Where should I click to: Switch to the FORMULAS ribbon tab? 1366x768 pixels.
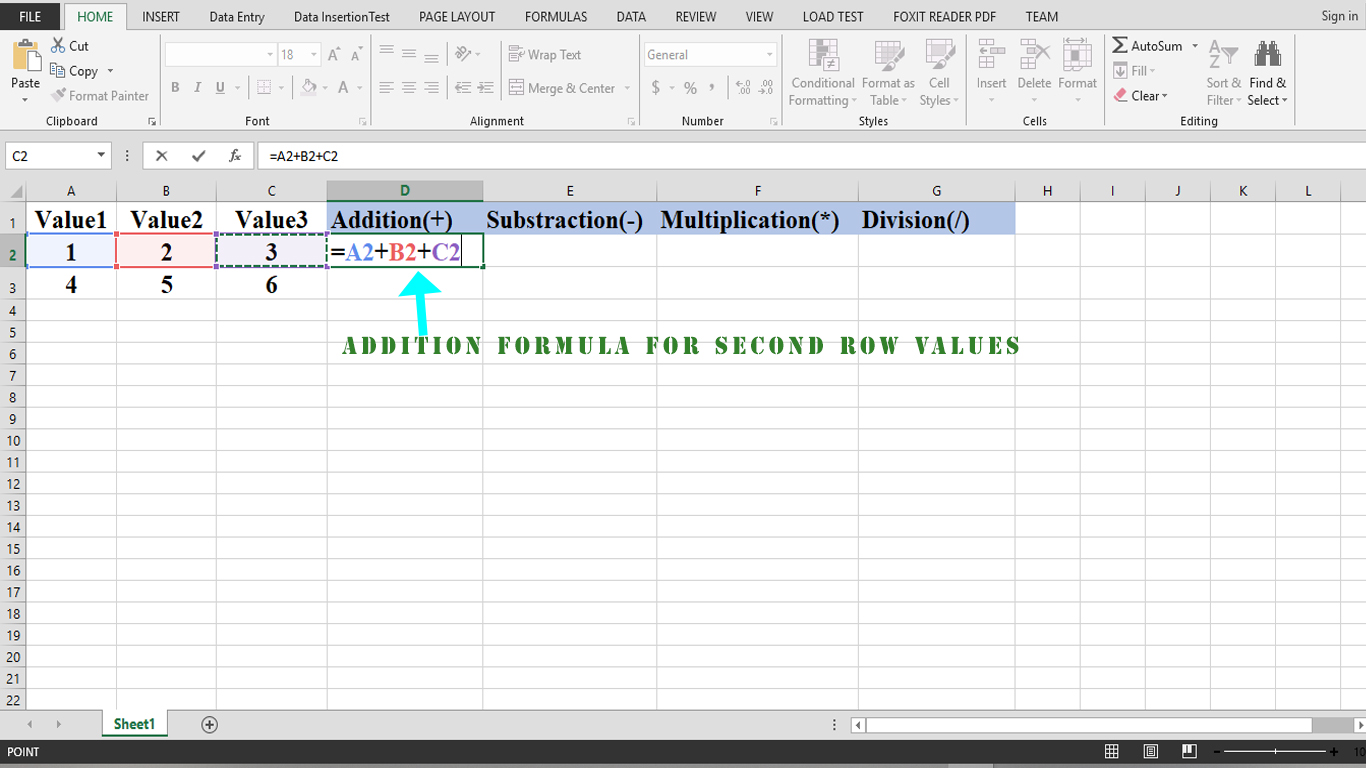click(x=555, y=16)
